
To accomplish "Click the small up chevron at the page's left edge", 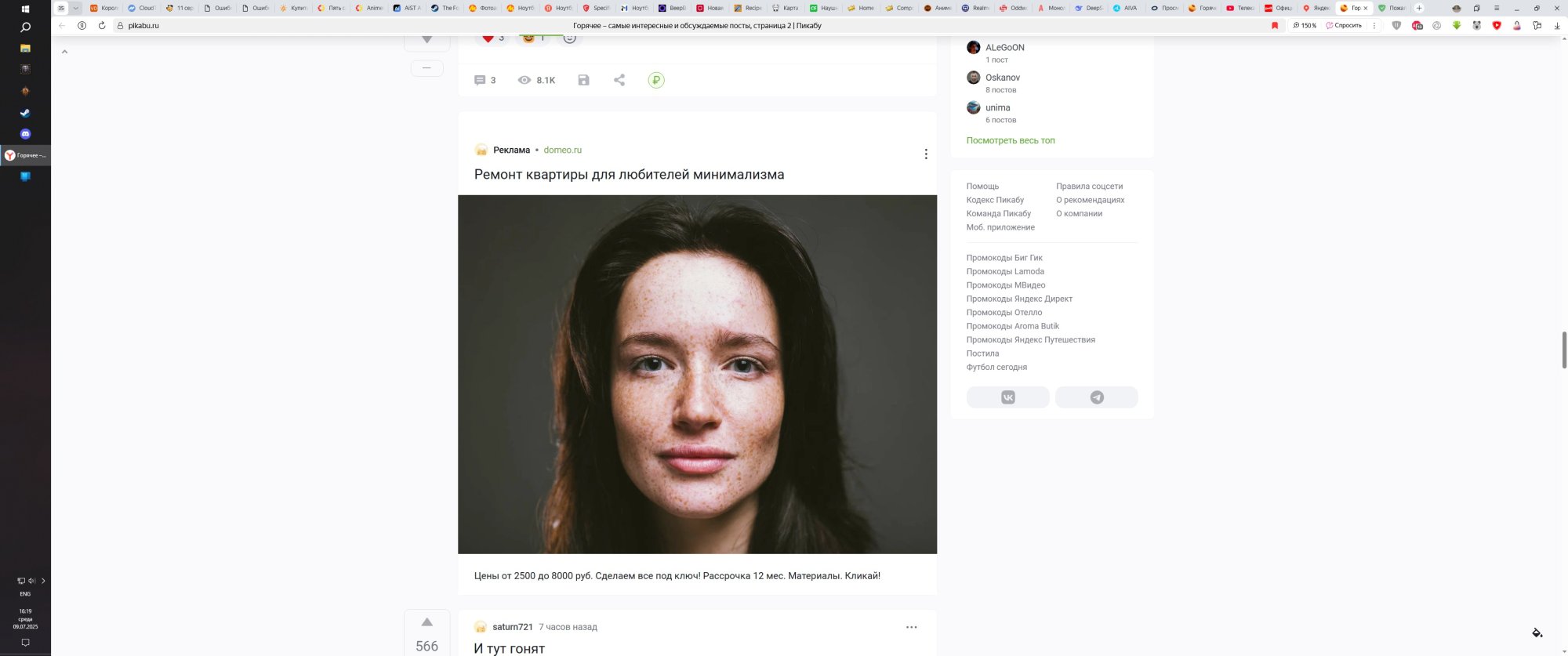I will (x=64, y=52).
